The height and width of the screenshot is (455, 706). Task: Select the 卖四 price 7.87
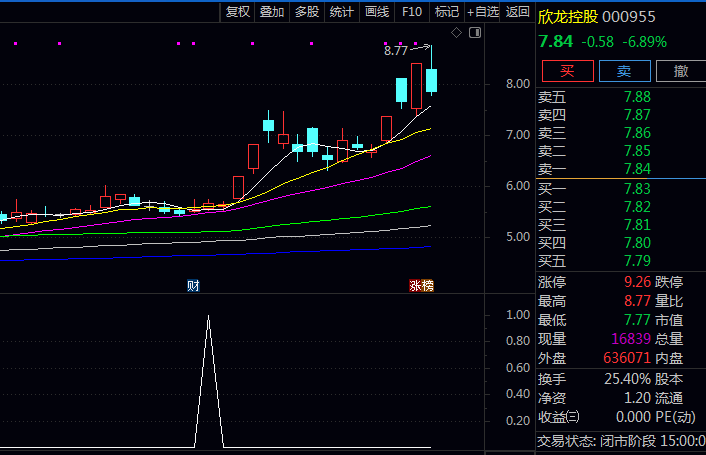coord(637,115)
